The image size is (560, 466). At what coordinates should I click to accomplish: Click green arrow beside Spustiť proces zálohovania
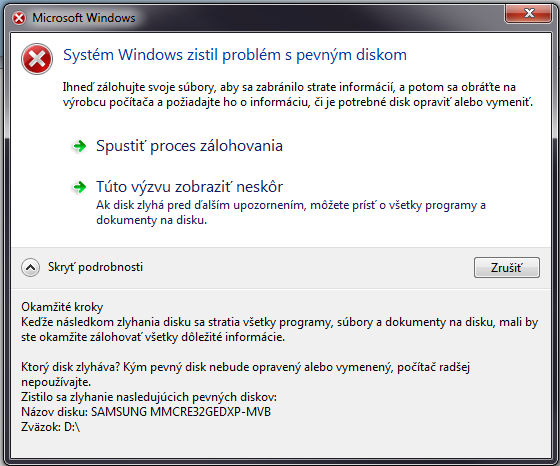pos(79,146)
